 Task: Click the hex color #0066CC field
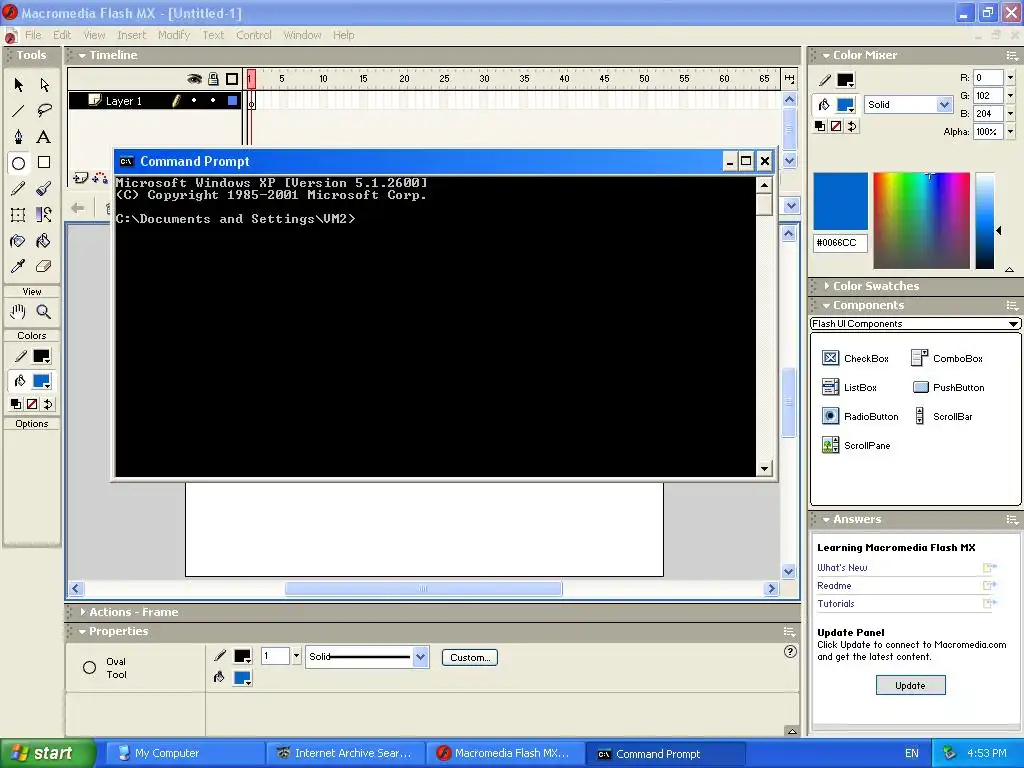(x=840, y=243)
